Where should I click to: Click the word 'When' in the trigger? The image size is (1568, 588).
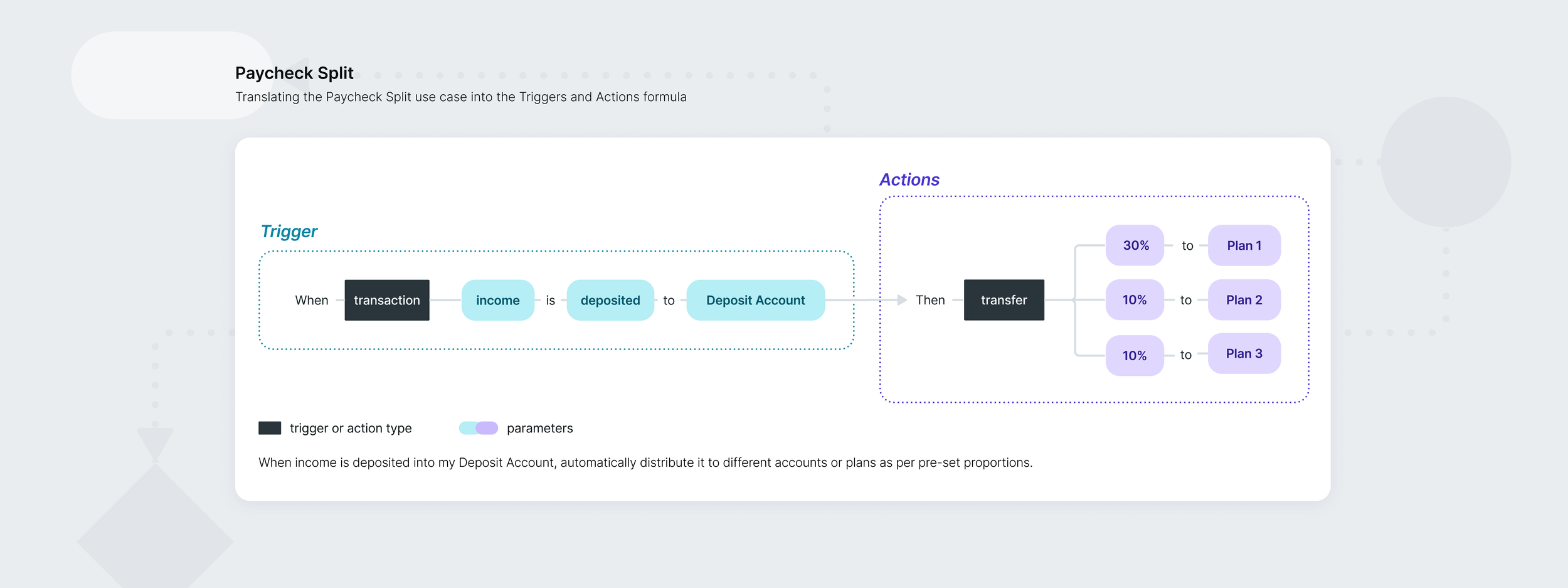click(x=312, y=300)
